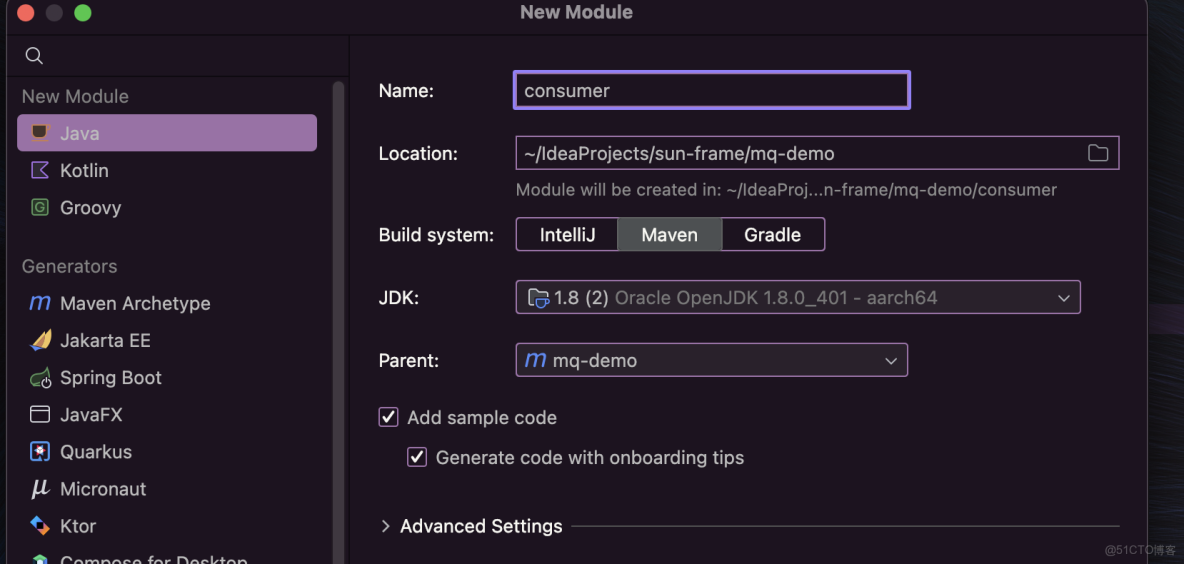Select Ktor in the Generators list
Image resolution: width=1184 pixels, height=564 pixels.
coord(78,526)
